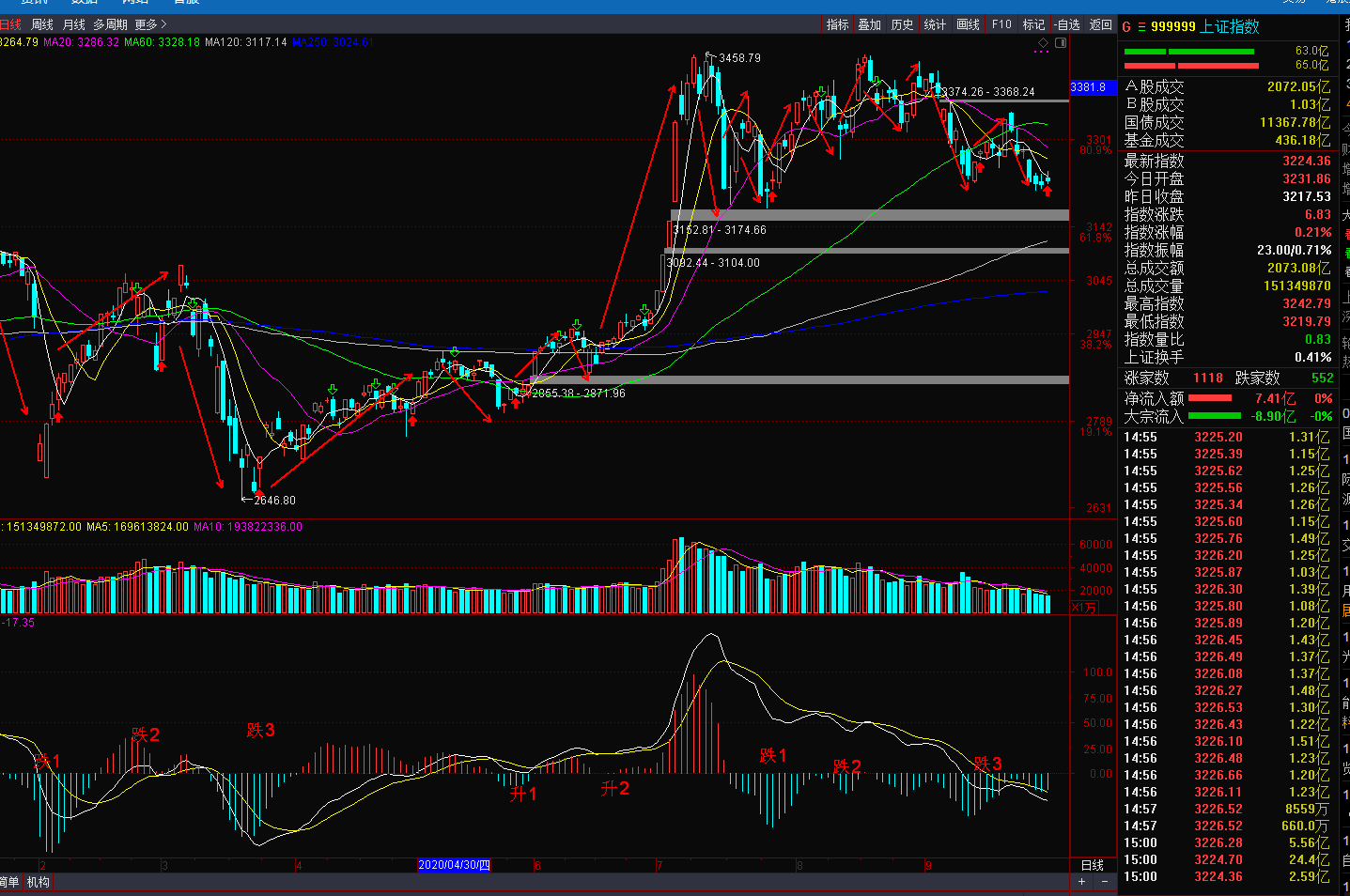
Task: Click the 日线 period label at bottom right
Action: coord(1092,865)
